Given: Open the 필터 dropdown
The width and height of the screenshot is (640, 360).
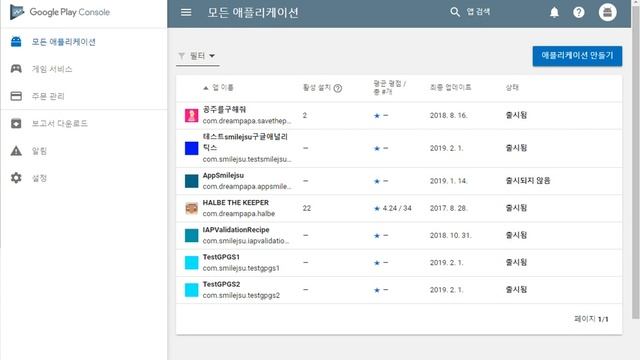Looking at the screenshot, I should pos(198,56).
